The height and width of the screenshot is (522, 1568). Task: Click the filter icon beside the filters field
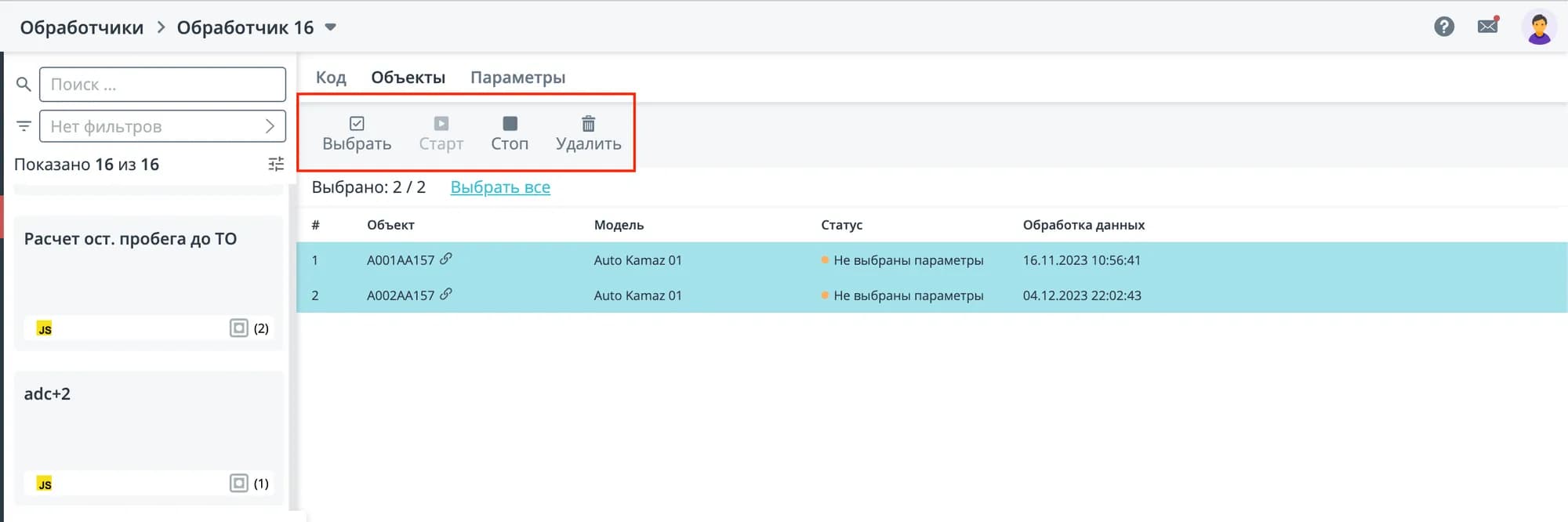(x=24, y=126)
